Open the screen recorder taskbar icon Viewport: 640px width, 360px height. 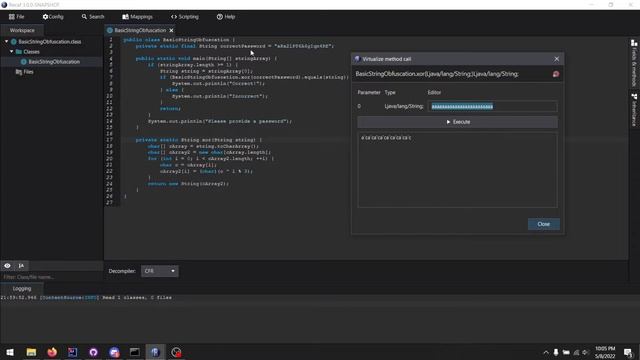[176, 352]
